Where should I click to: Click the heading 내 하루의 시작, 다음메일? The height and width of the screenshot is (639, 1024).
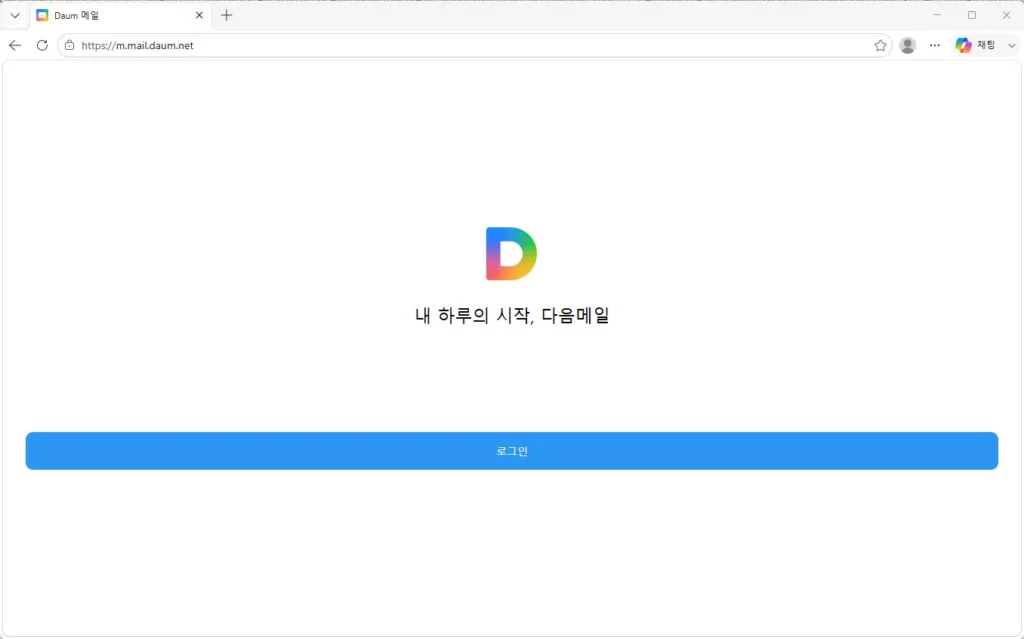pyautogui.click(x=512, y=316)
